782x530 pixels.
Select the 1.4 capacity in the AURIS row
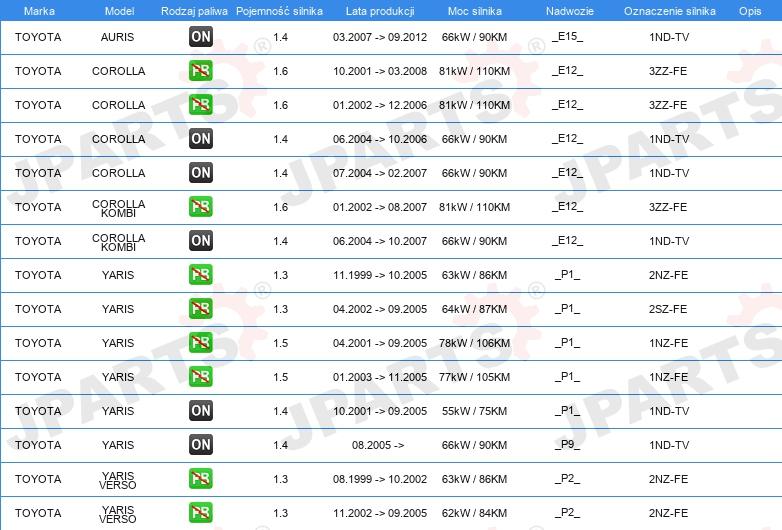point(280,37)
